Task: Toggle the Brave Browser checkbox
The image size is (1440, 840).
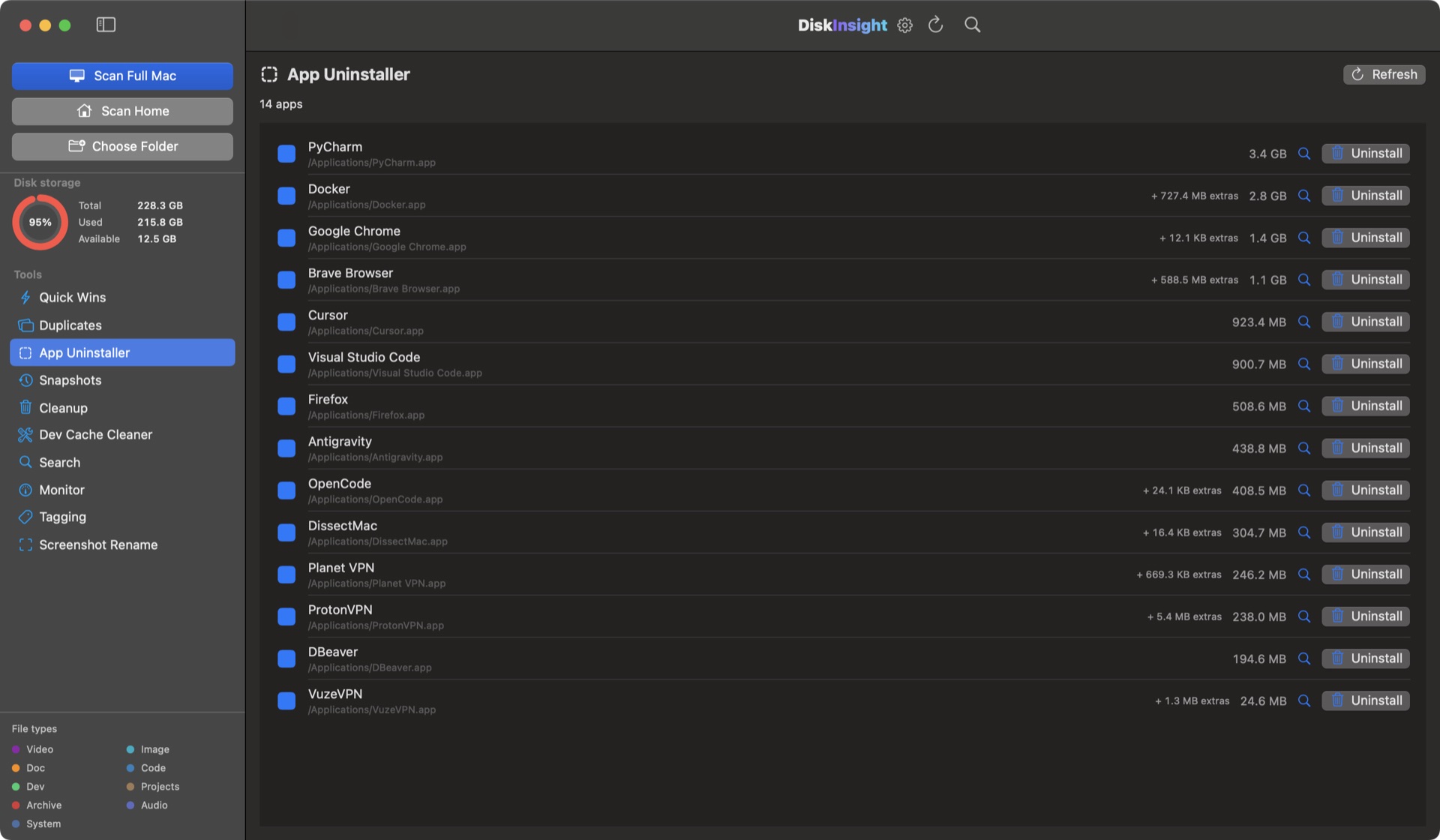Action: (x=286, y=280)
